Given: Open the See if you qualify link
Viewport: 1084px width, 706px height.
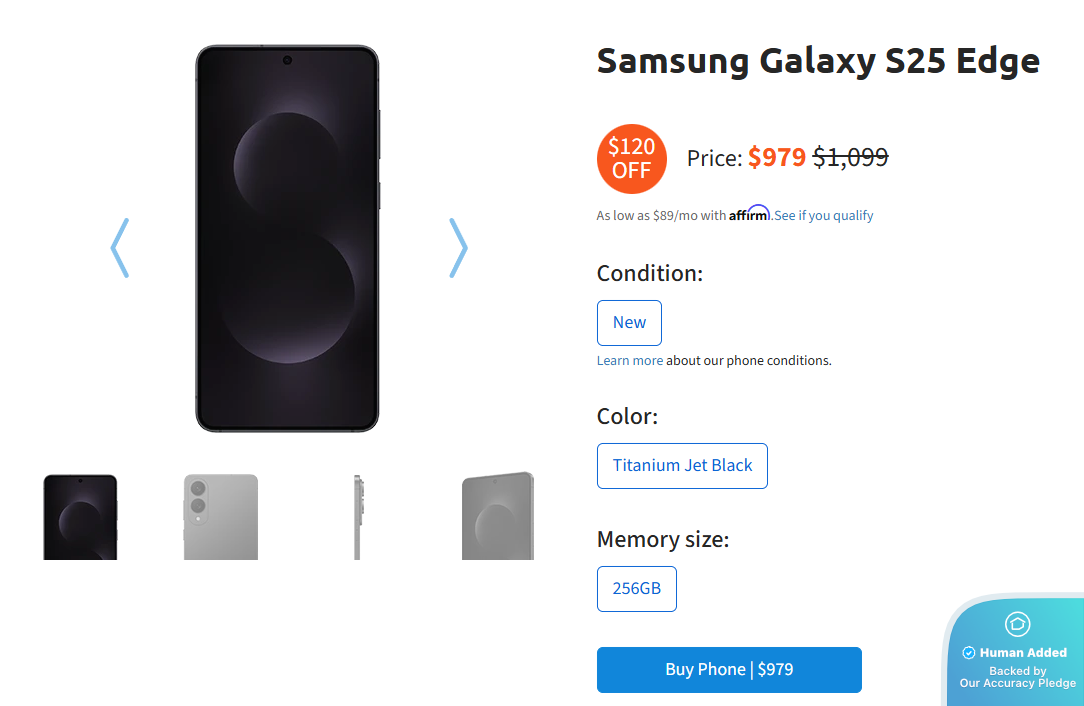Looking at the screenshot, I should tap(823, 215).
